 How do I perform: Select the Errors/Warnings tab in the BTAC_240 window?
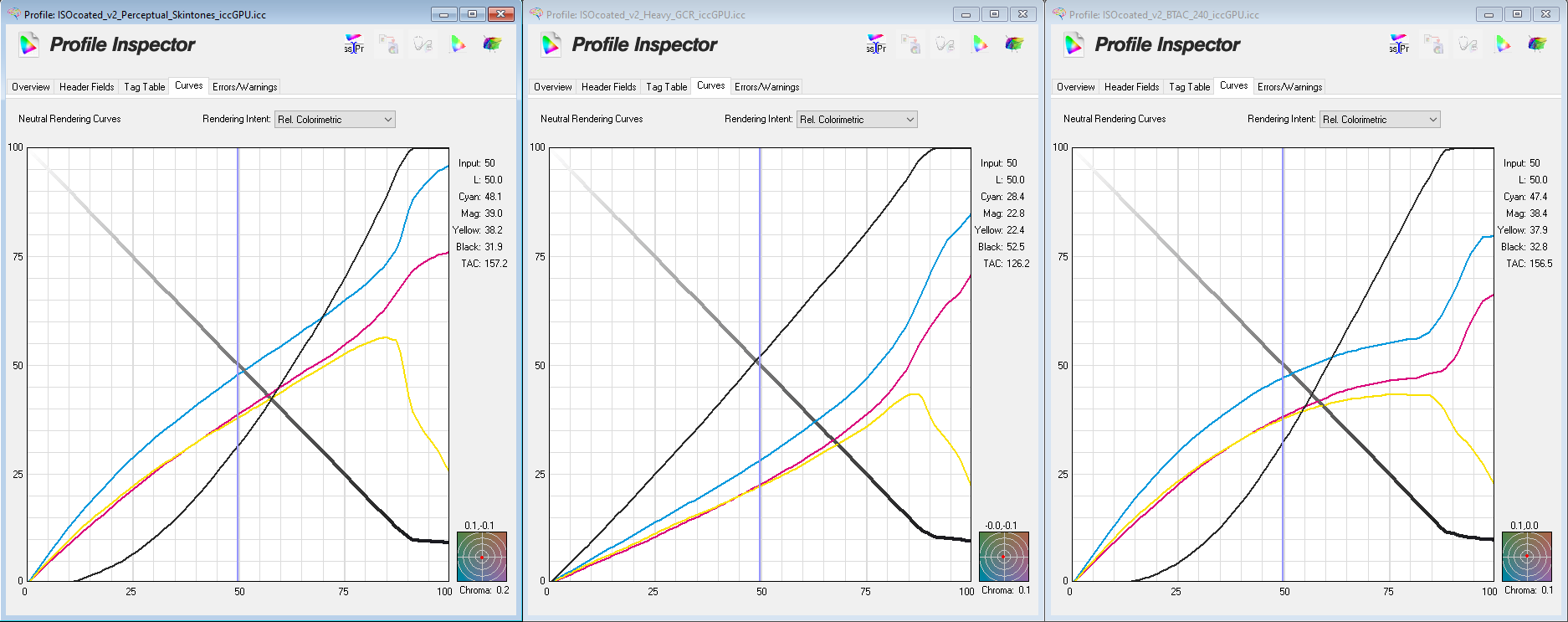pos(1289,87)
